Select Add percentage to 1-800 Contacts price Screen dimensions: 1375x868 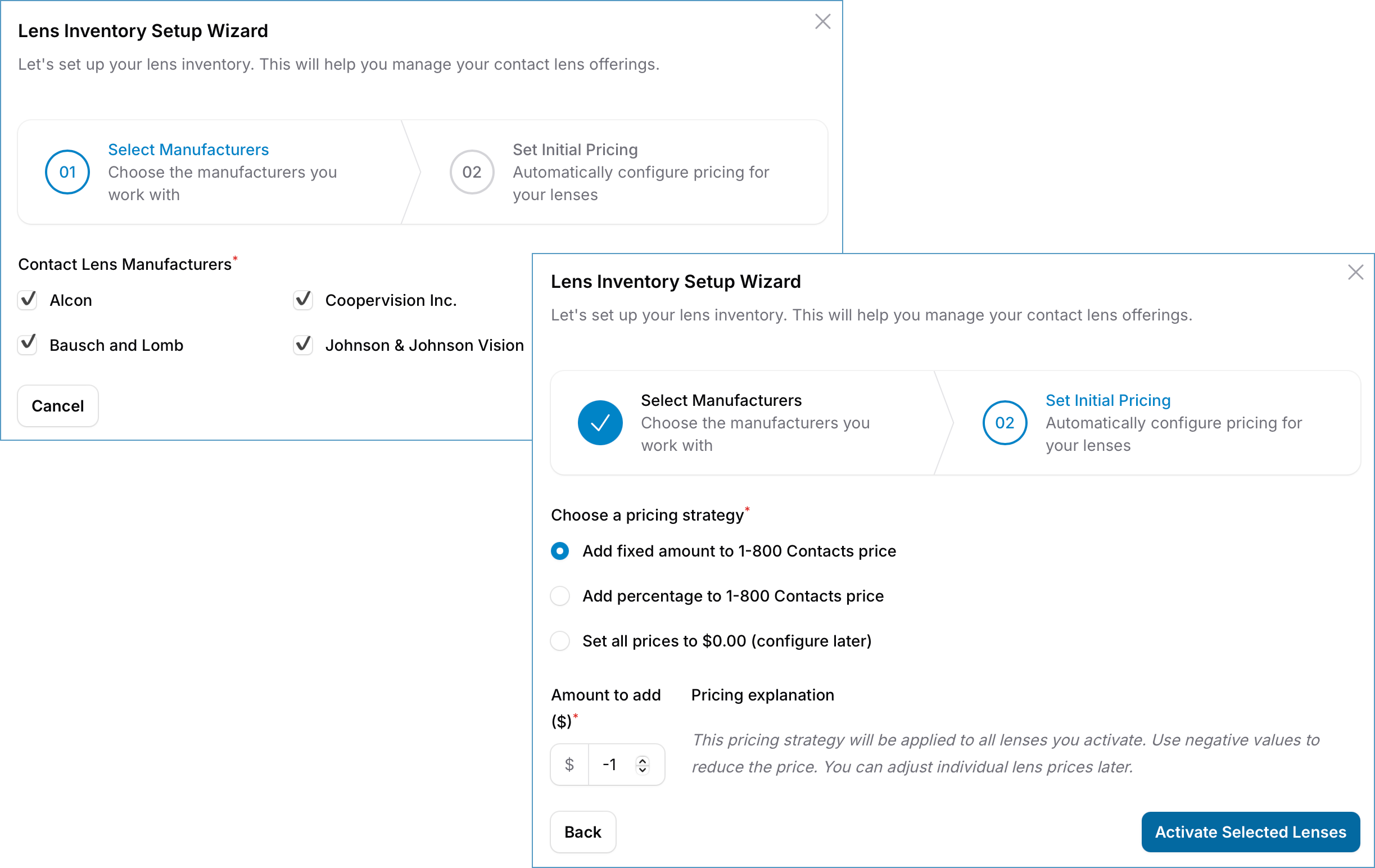click(560, 596)
